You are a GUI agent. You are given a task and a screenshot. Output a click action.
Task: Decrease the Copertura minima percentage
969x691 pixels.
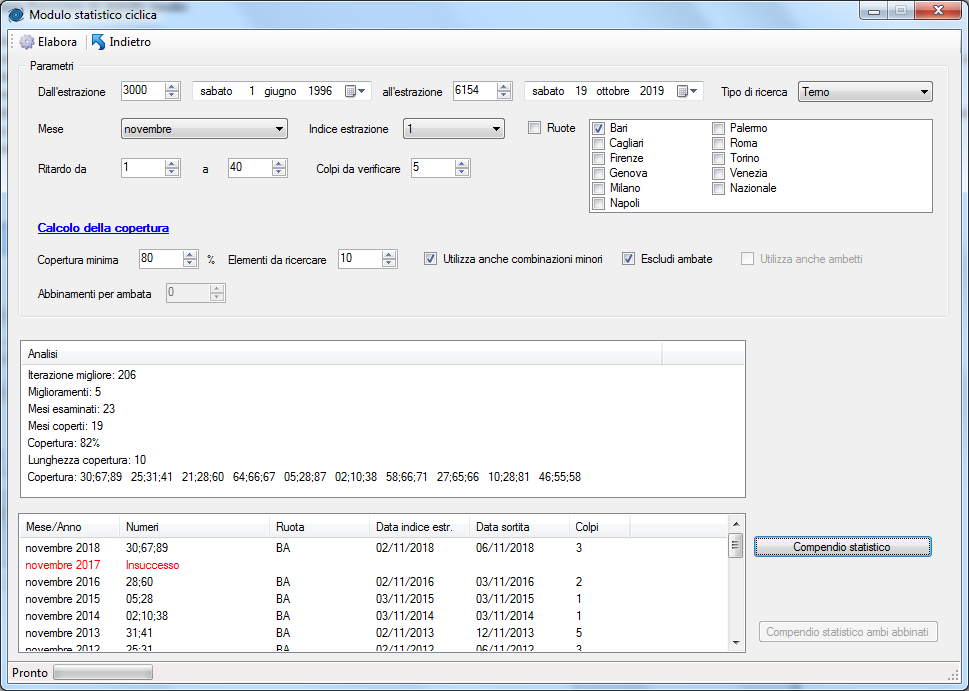pos(190,263)
